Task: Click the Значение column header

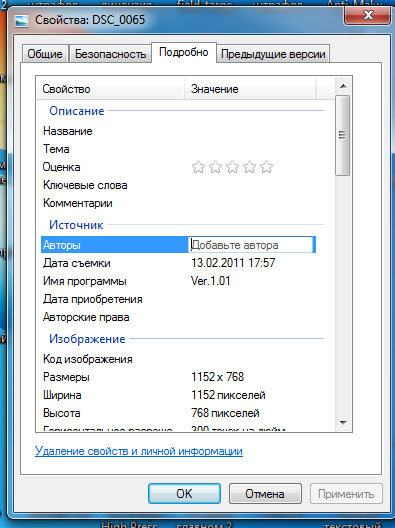Action: click(x=250, y=89)
